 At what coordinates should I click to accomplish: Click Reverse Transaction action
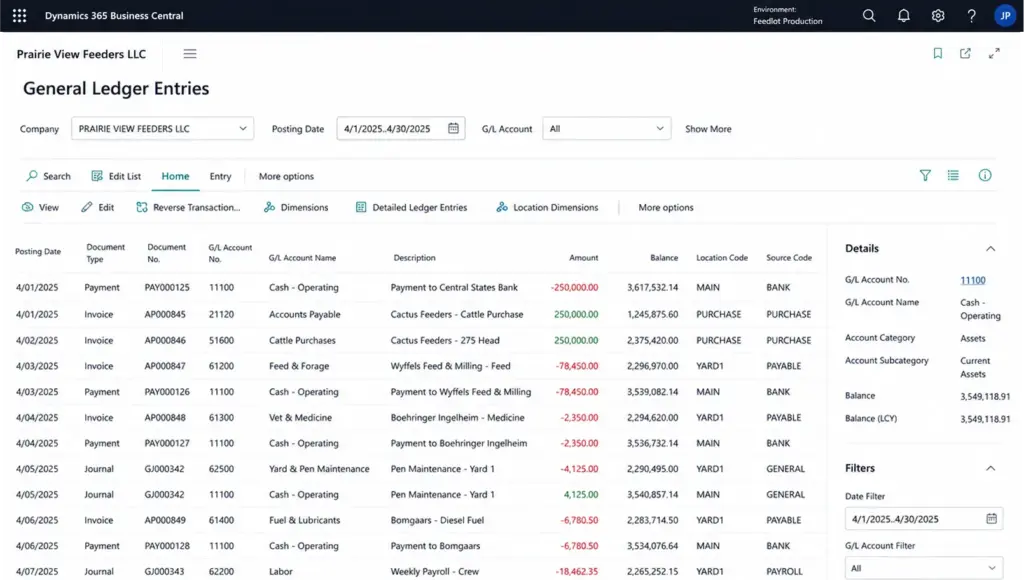click(x=188, y=207)
